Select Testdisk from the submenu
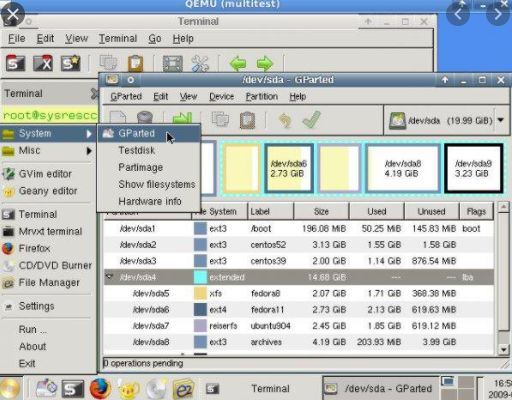This screenshot has width=512, height=400. [x=149, y=150]
